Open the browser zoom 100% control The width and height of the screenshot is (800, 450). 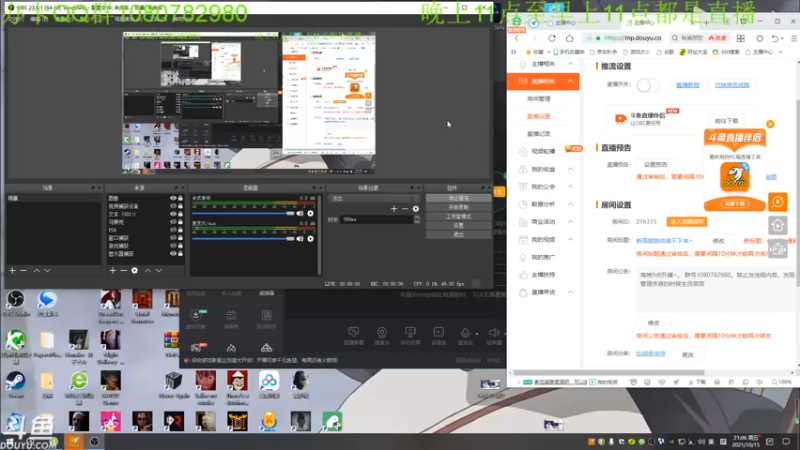(x=782, y=382)
